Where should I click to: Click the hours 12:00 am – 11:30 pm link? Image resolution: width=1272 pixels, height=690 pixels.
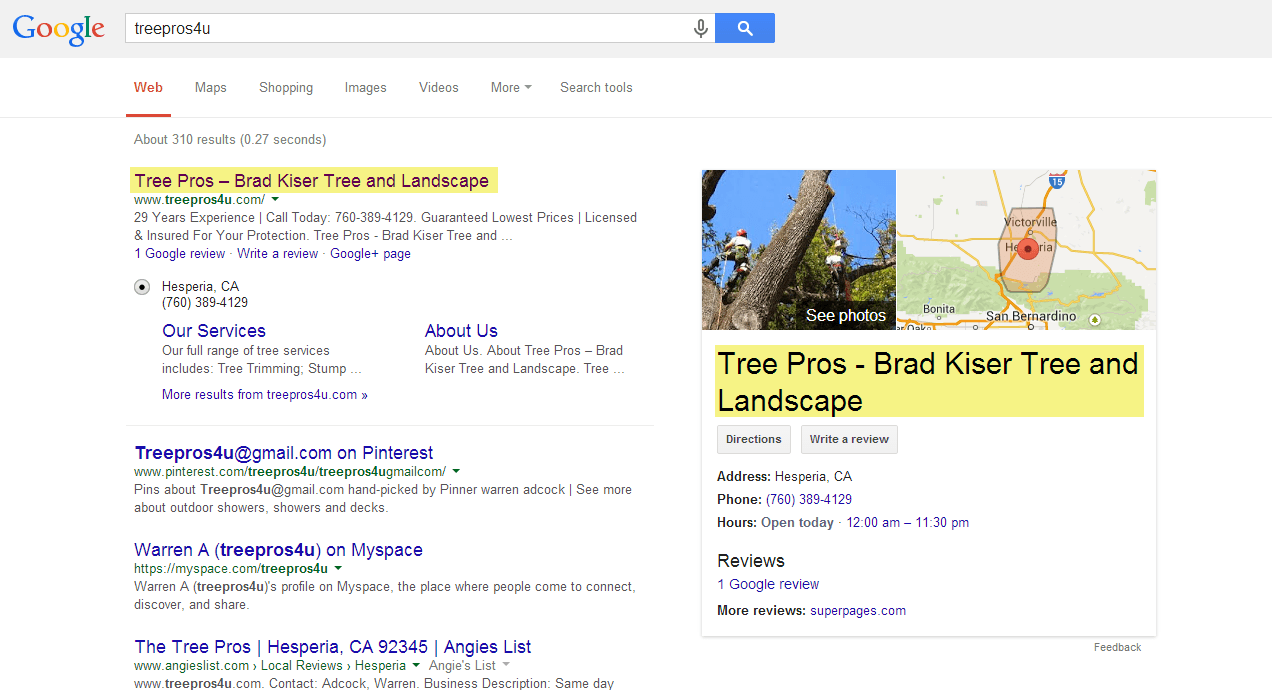[908, 522]
